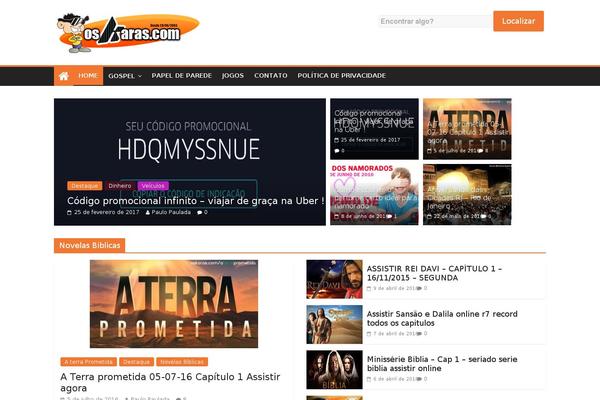Focus the 'Encontrar algo?' search field
This screenshot has height=400, width=600.
coord(435,21)
